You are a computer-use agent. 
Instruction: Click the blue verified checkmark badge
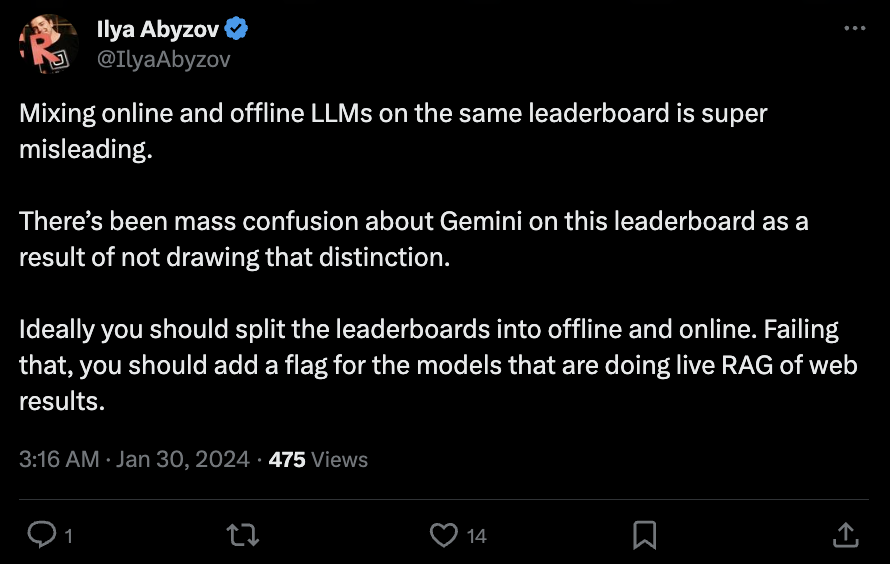pos(238,30)
